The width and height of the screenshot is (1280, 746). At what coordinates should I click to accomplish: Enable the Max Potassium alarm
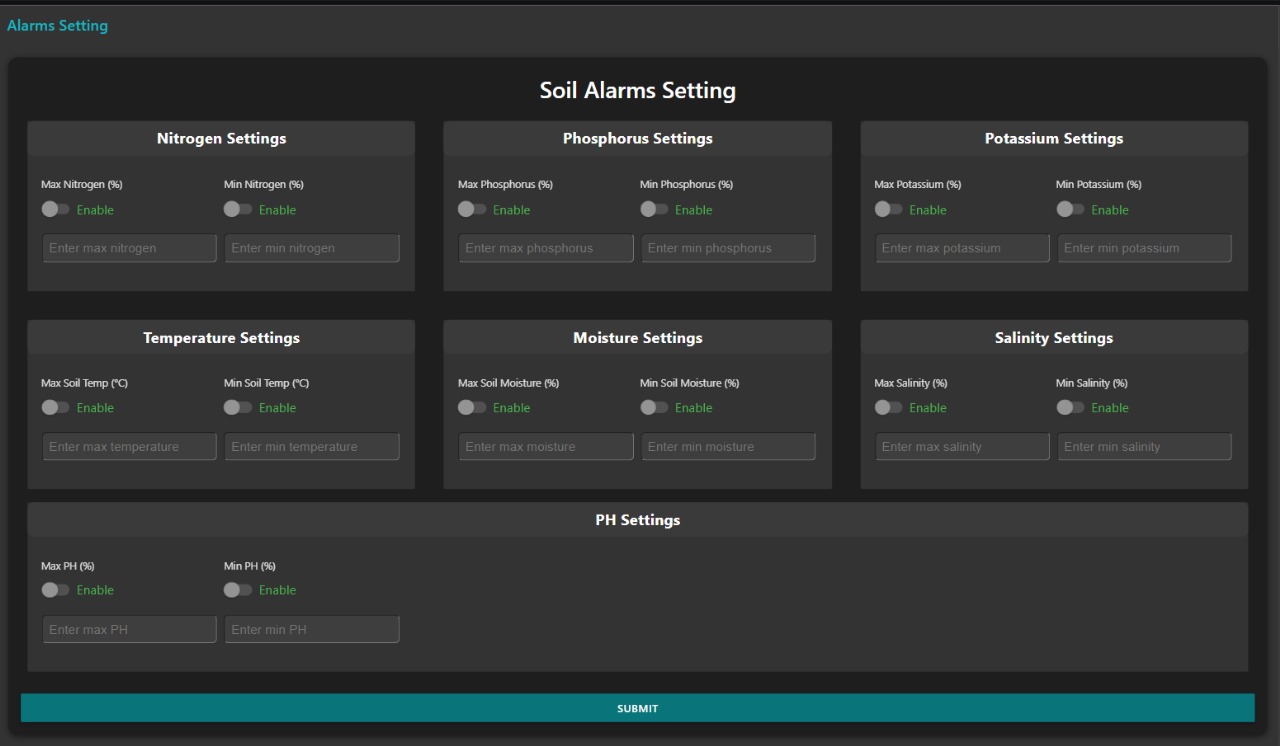coord(889,209)
